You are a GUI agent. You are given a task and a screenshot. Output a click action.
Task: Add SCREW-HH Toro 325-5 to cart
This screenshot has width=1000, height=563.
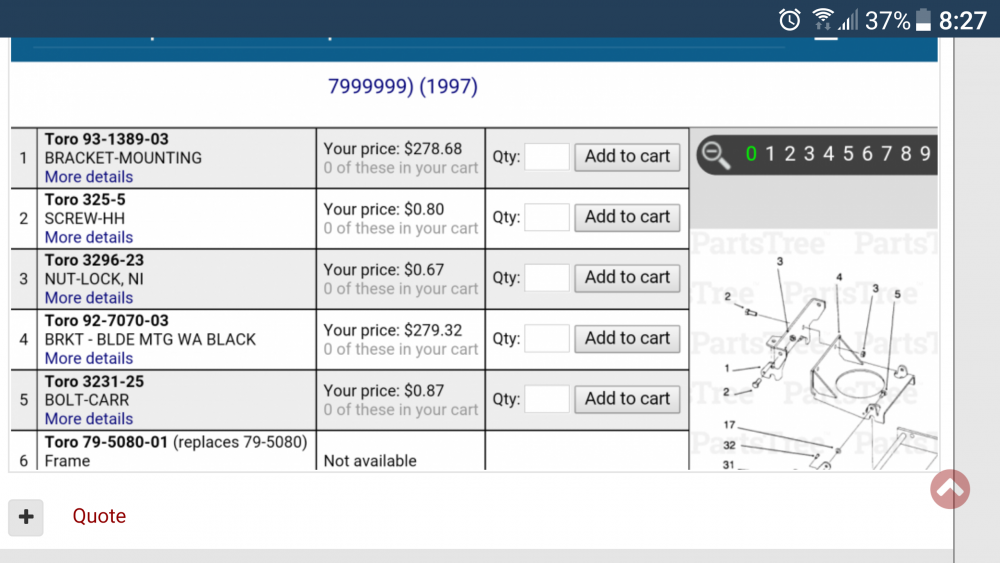(627, 217)
